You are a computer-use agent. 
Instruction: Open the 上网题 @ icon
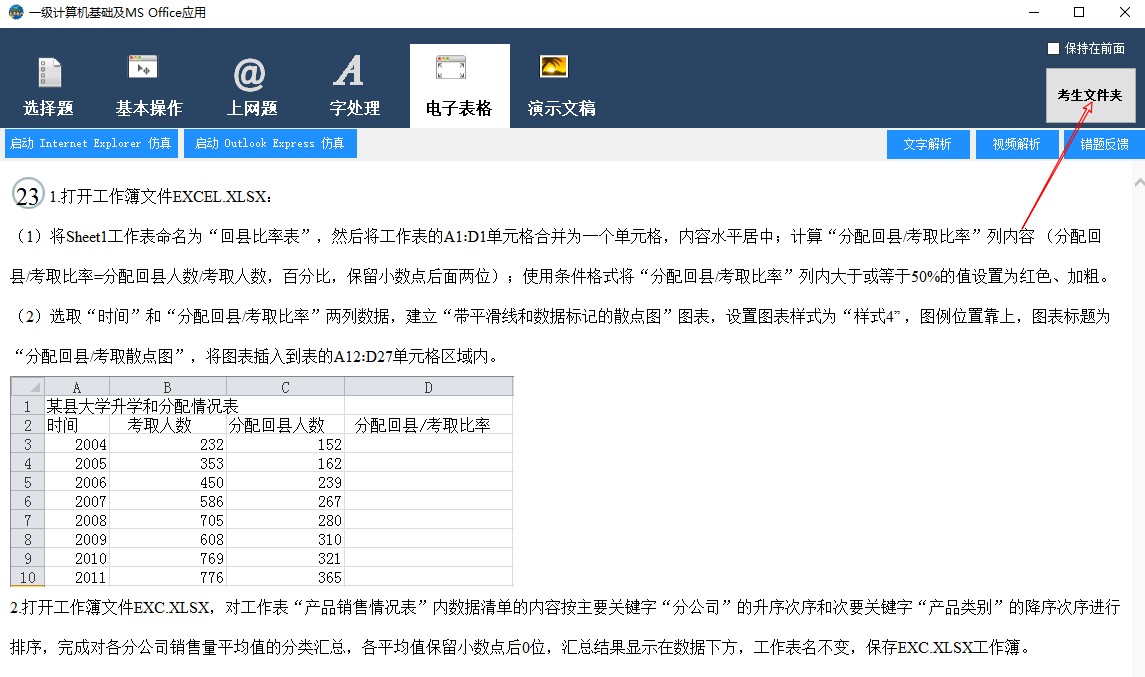249,74
